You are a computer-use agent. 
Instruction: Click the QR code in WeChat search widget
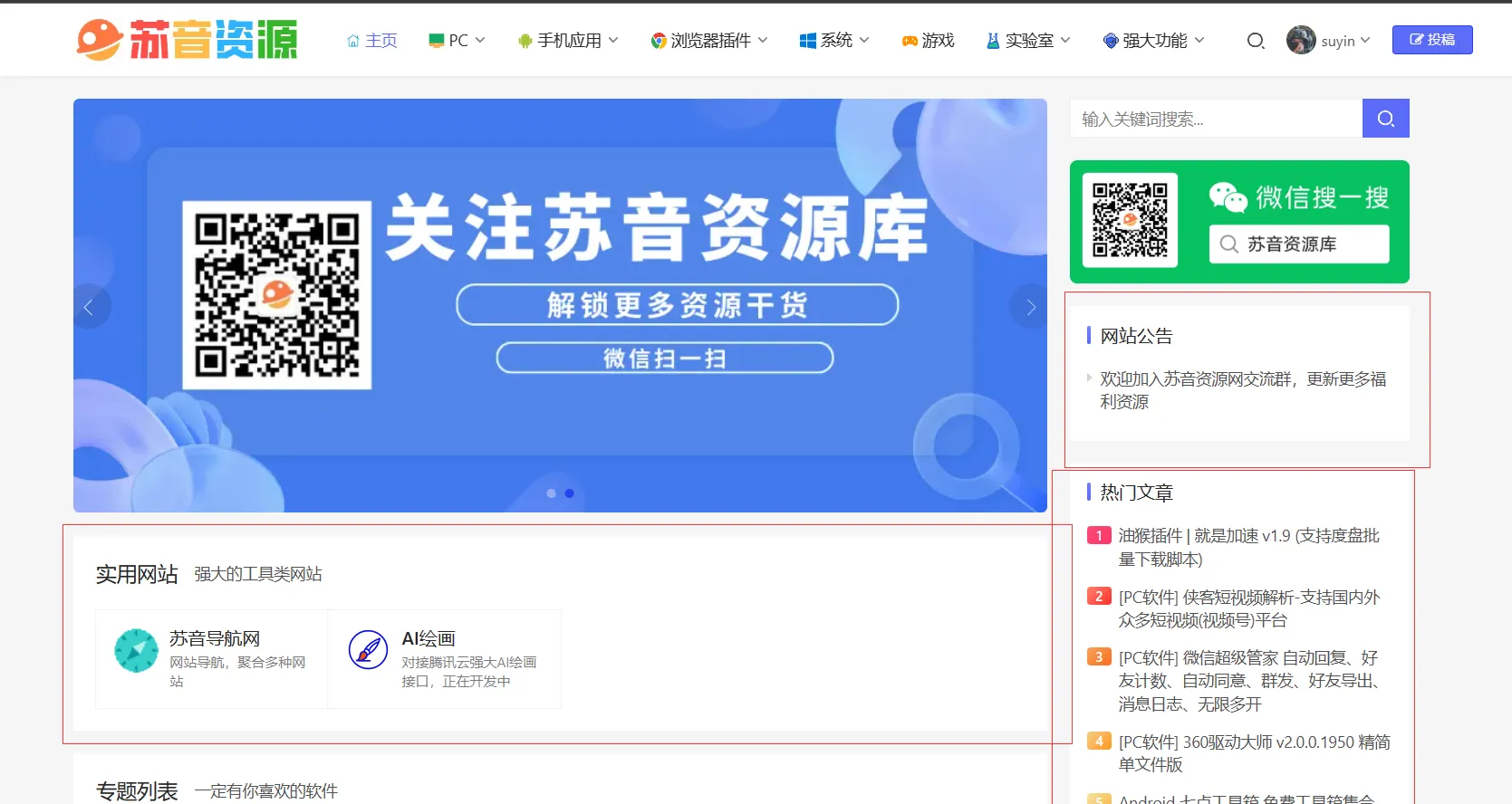click(x=1130, y=220)
